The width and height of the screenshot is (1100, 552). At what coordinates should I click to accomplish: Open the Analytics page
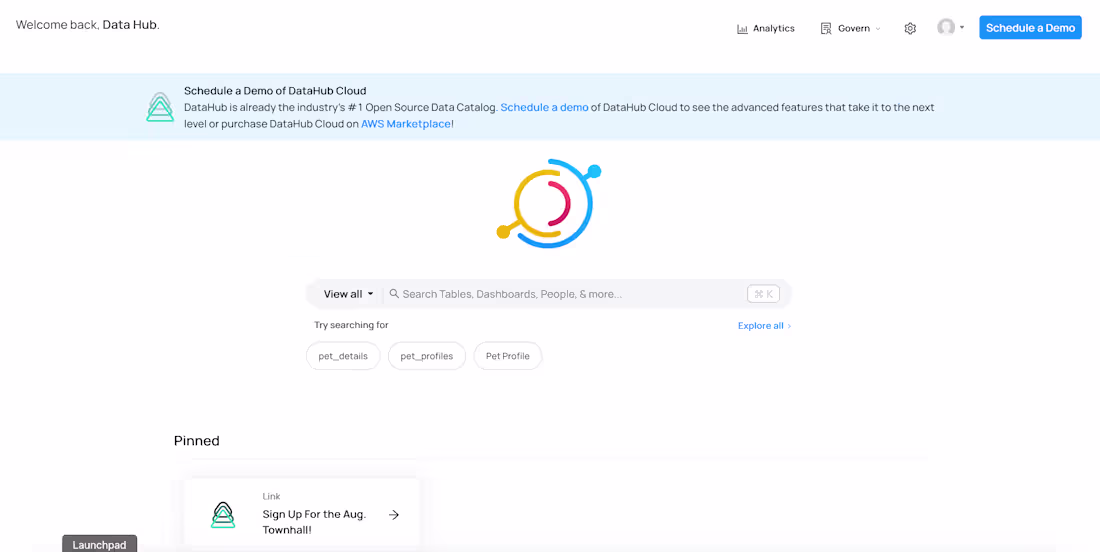coord(773,29)
